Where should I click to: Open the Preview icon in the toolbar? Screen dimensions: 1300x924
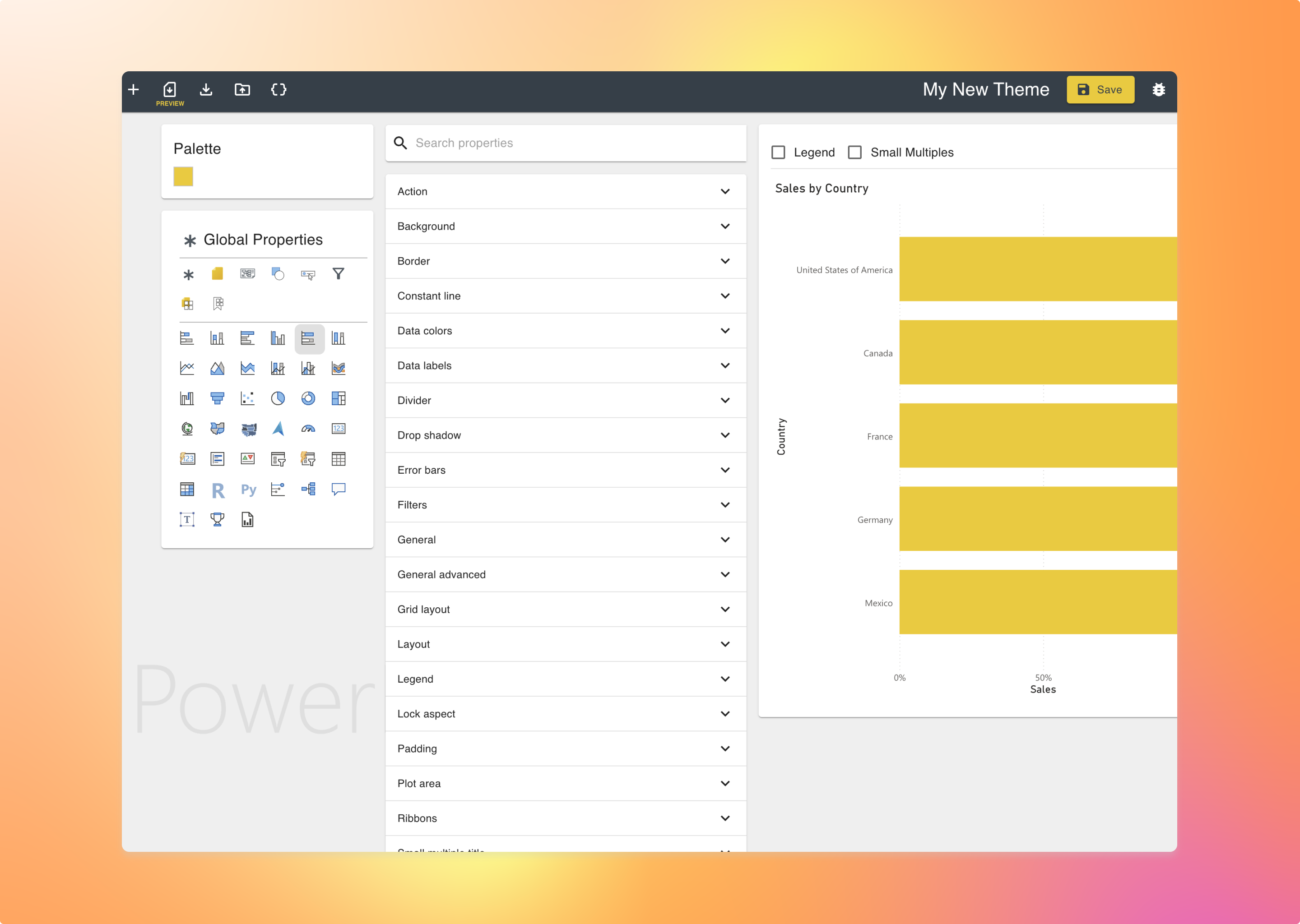(x=170, y=93)
